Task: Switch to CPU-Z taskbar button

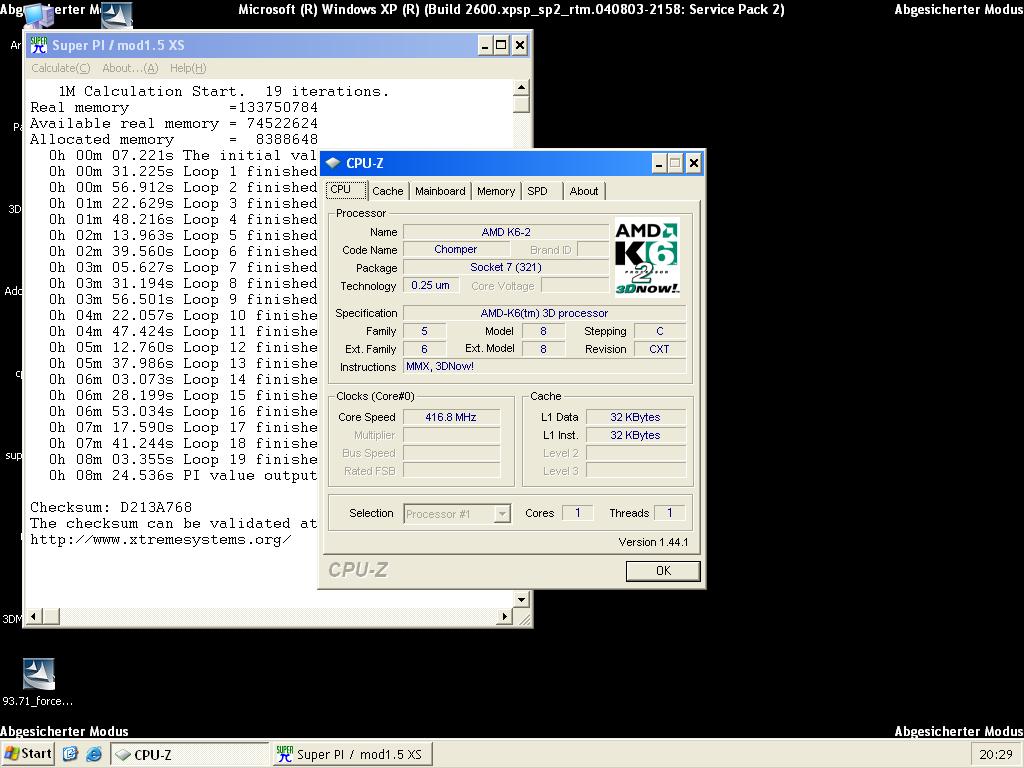Action: (189, 754)
